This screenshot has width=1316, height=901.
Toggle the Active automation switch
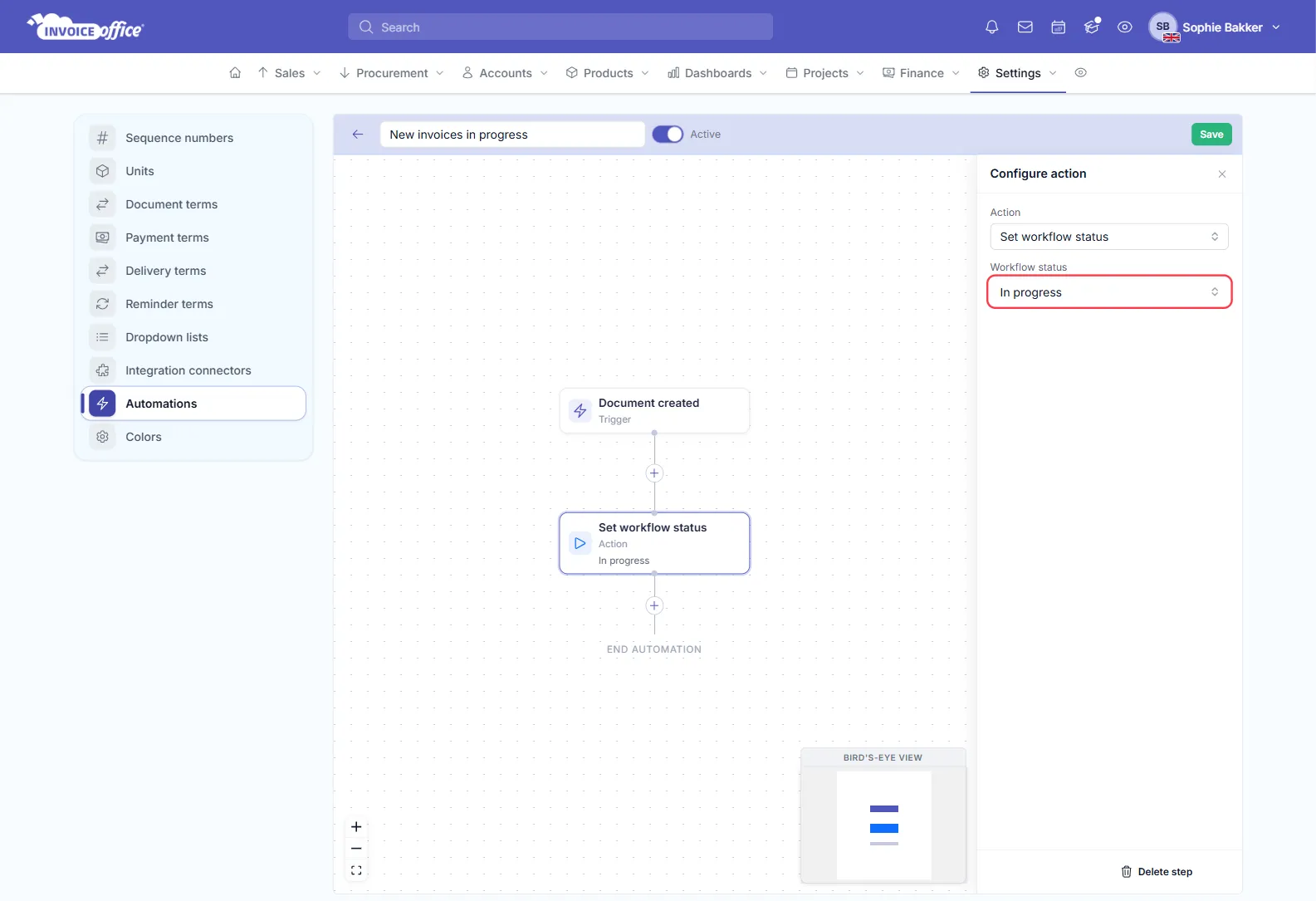(x=668, y=135)
